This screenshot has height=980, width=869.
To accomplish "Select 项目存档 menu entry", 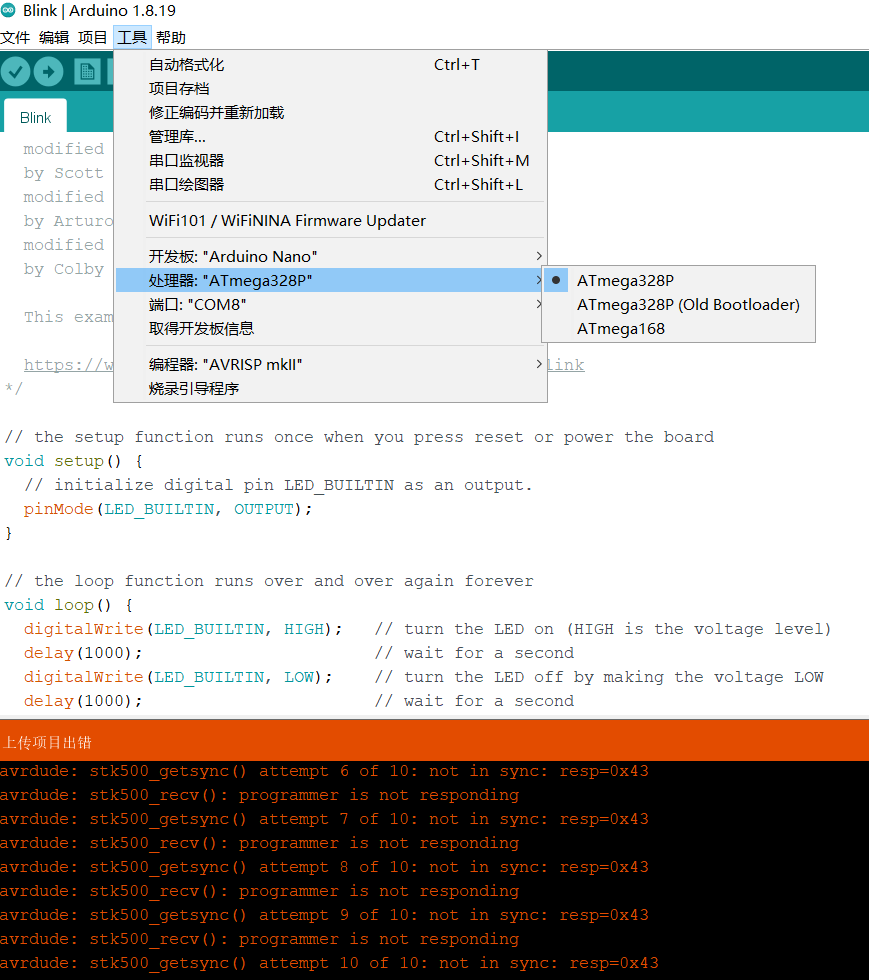I will 330,89.
